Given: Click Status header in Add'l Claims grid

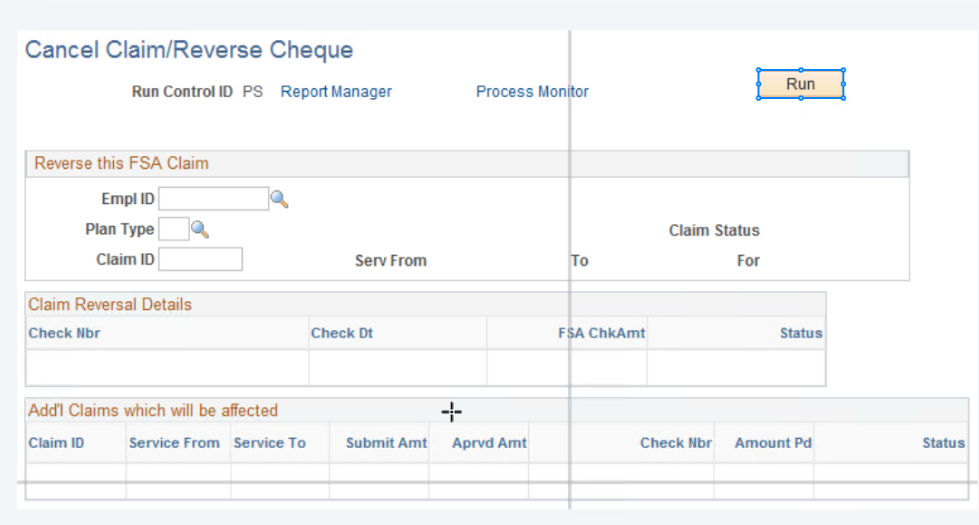Looking at the screenshot, I should [943, 443].
